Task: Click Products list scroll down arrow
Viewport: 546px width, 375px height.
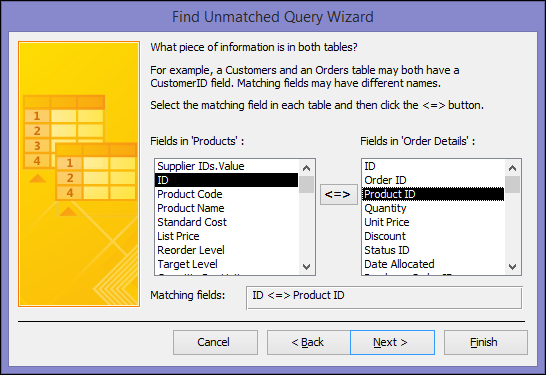Action: pyautogui.click(x=306, y=267)
